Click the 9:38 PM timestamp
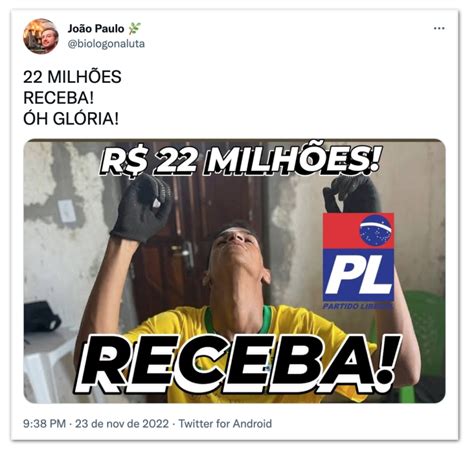This screenshot has width=474, height=452. point(44,424)
